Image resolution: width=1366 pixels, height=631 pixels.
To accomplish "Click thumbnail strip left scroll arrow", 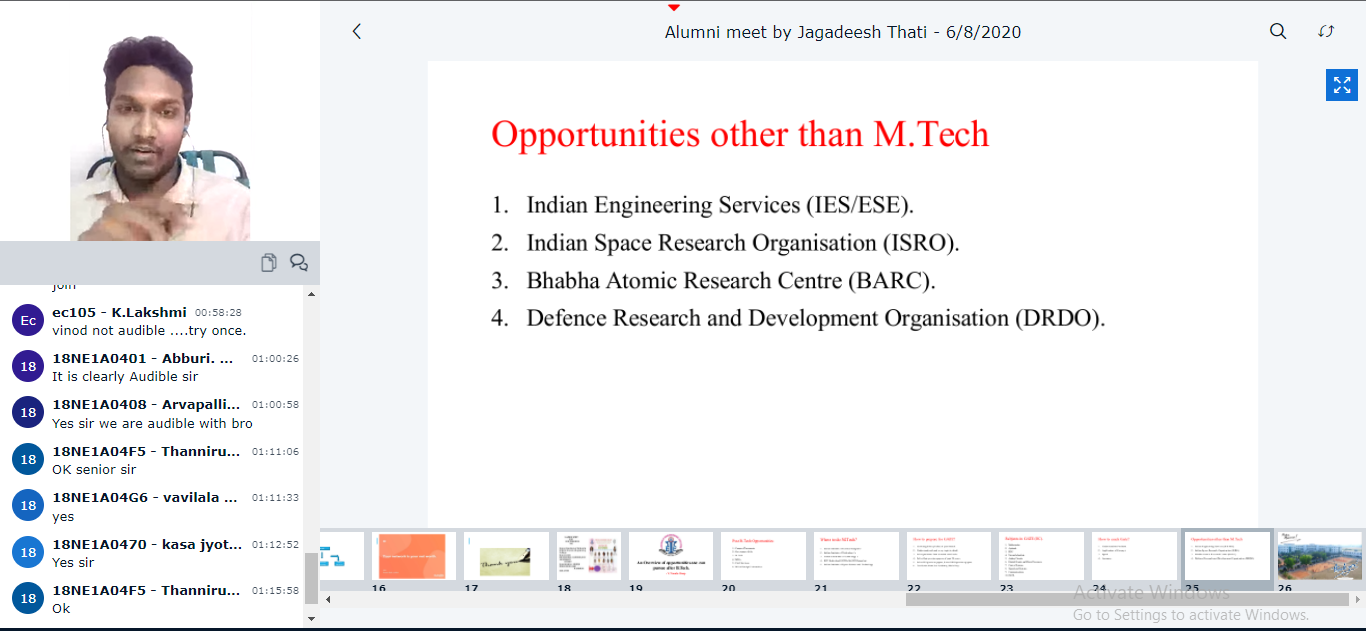I will click(x=327, y=599).
